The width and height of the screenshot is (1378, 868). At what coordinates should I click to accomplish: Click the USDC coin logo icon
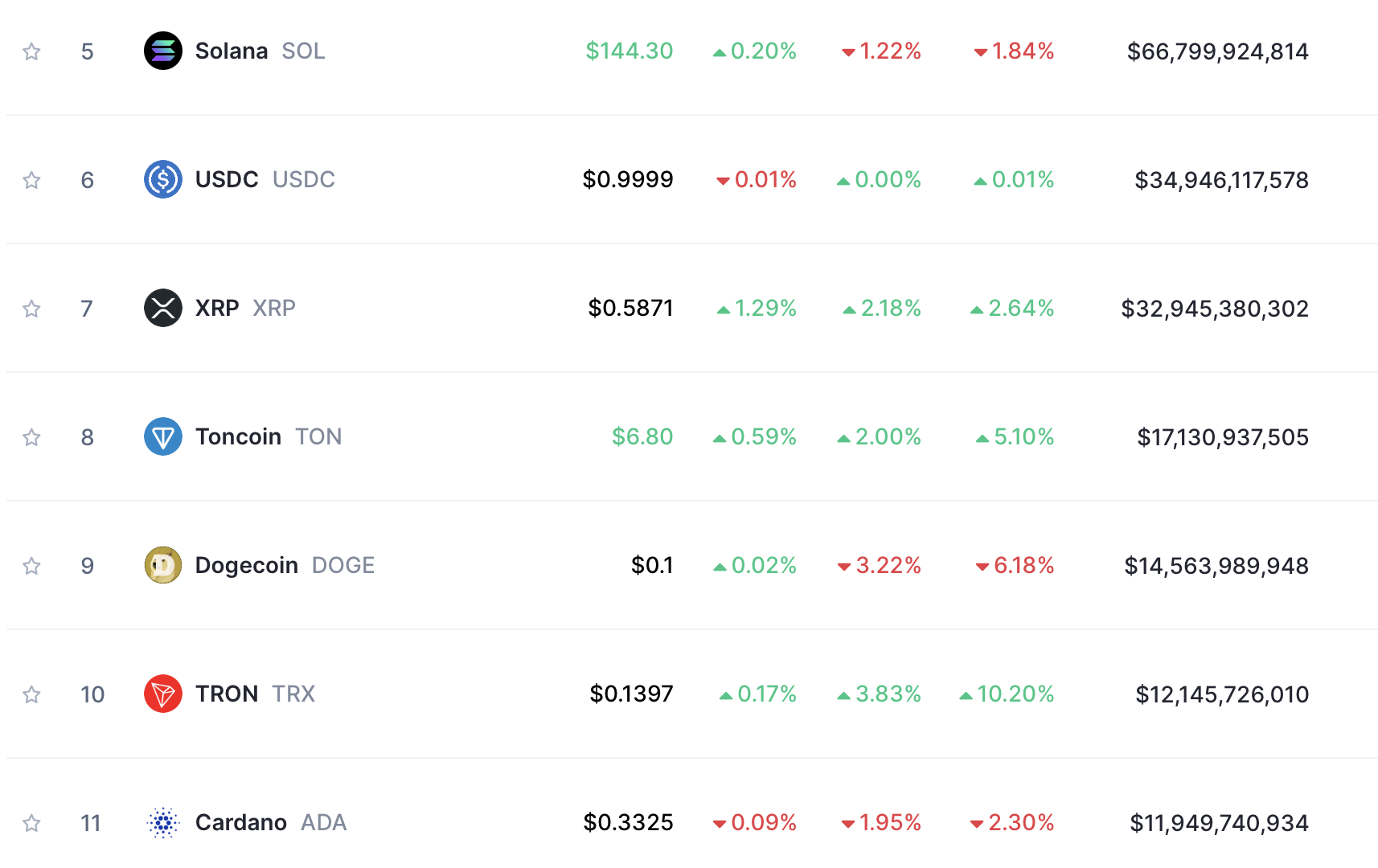tap(162, 179)
